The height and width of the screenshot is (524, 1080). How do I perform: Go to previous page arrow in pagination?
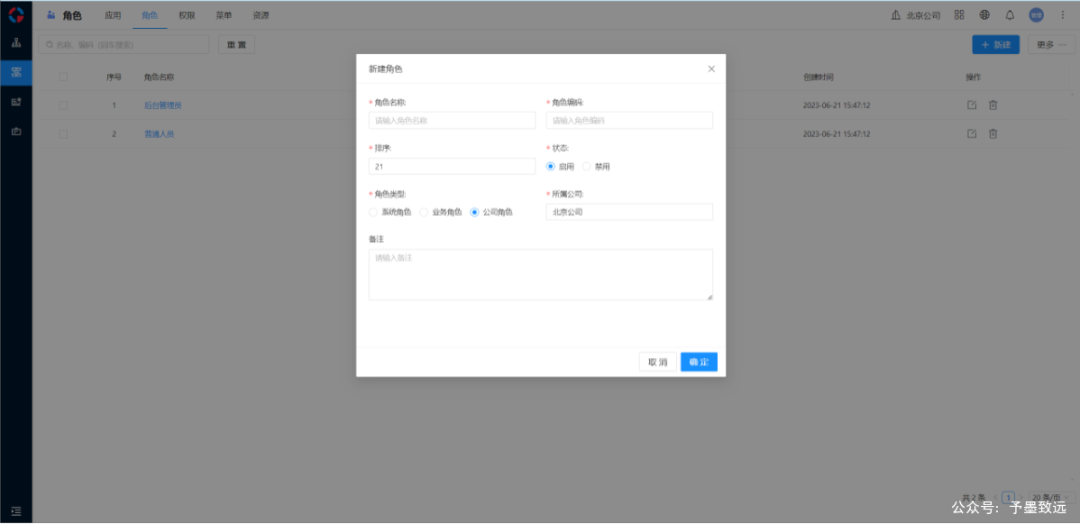click(x=995, y=497)
